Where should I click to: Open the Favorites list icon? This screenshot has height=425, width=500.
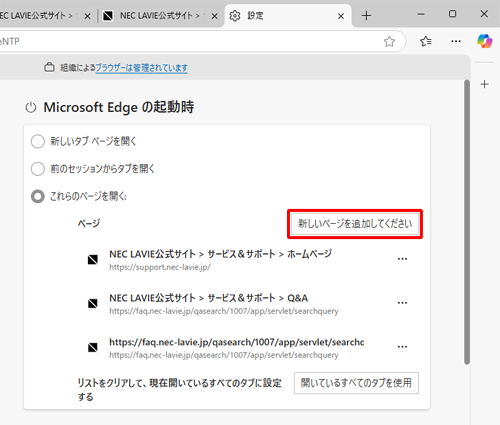coord(426,41)
